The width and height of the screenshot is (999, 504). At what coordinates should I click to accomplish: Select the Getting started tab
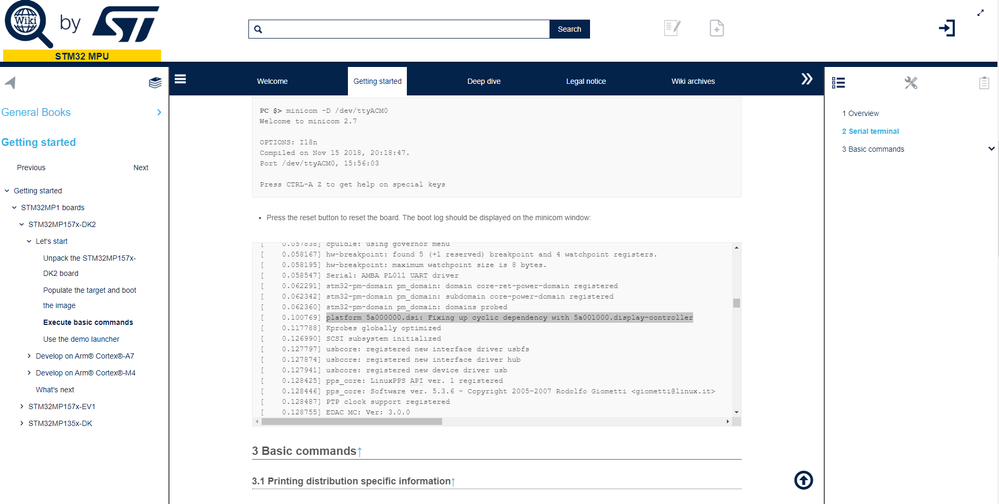377,82
